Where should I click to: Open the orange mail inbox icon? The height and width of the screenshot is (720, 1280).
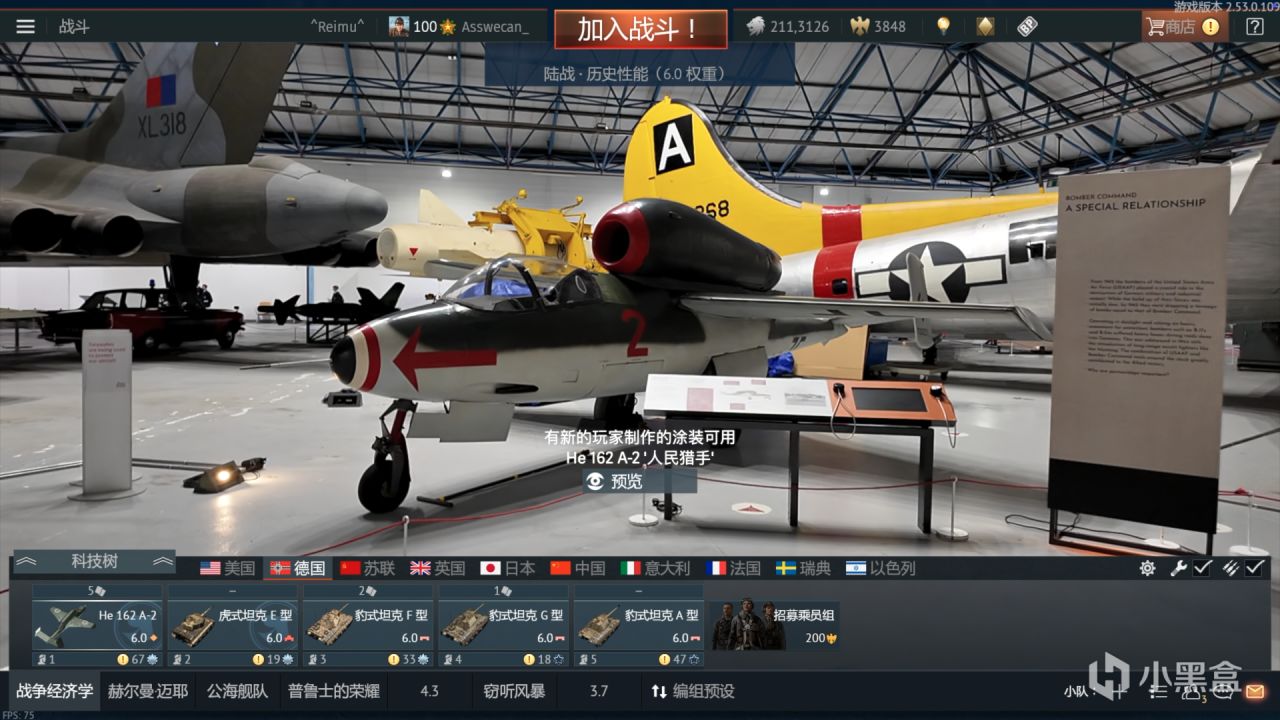coord(1255,691)
